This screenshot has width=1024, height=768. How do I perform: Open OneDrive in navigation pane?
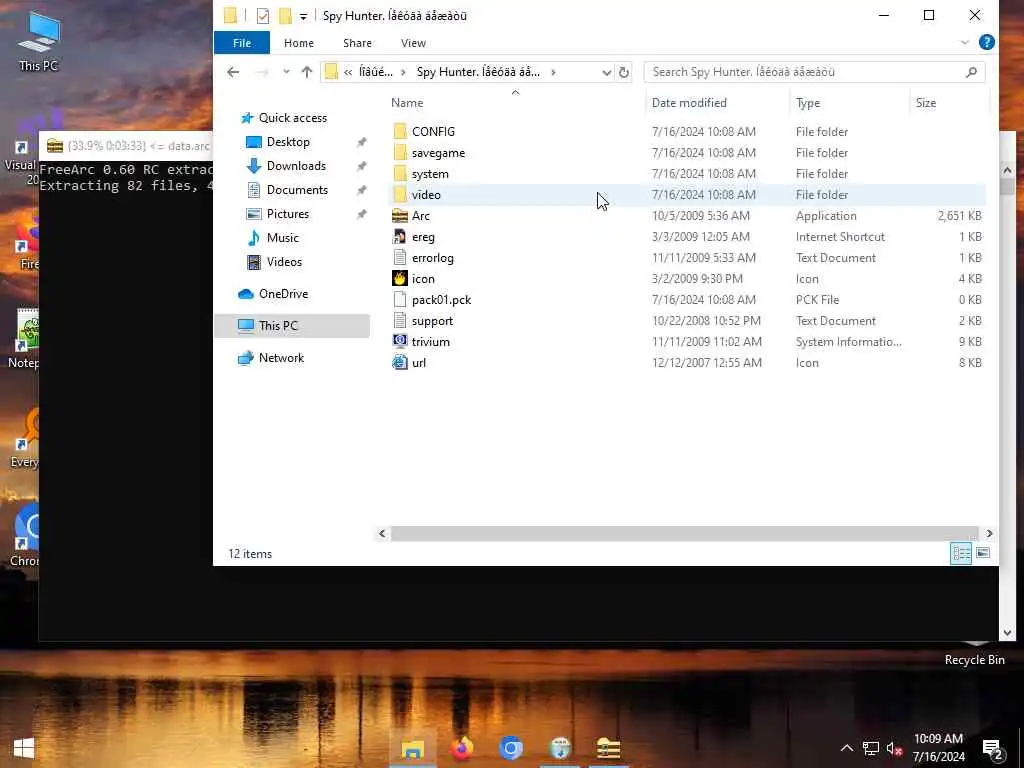(x=283, y=294)
